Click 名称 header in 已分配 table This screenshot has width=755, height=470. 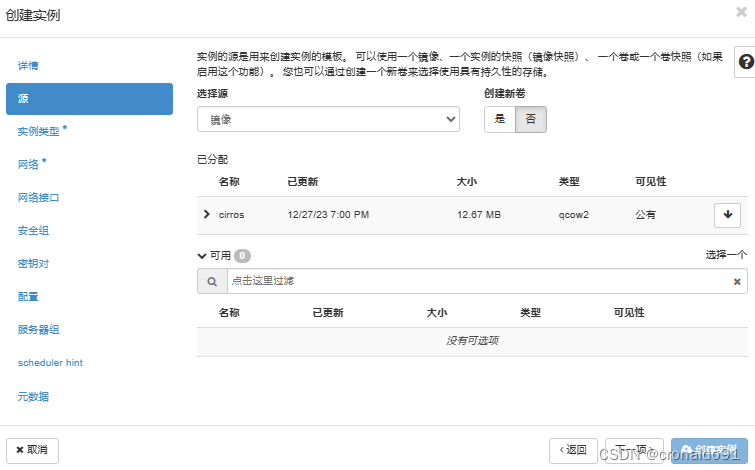[x=229, y=182]
